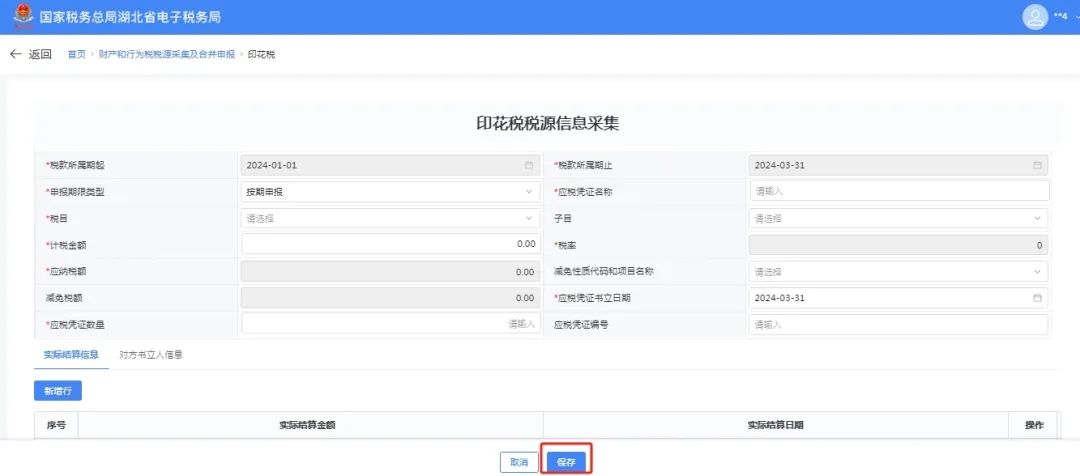Click 国家税务总局湖北省电子税务局 title
Image resolution: width=1080 pixels, height=476 pixels.
tap(130, 17)
